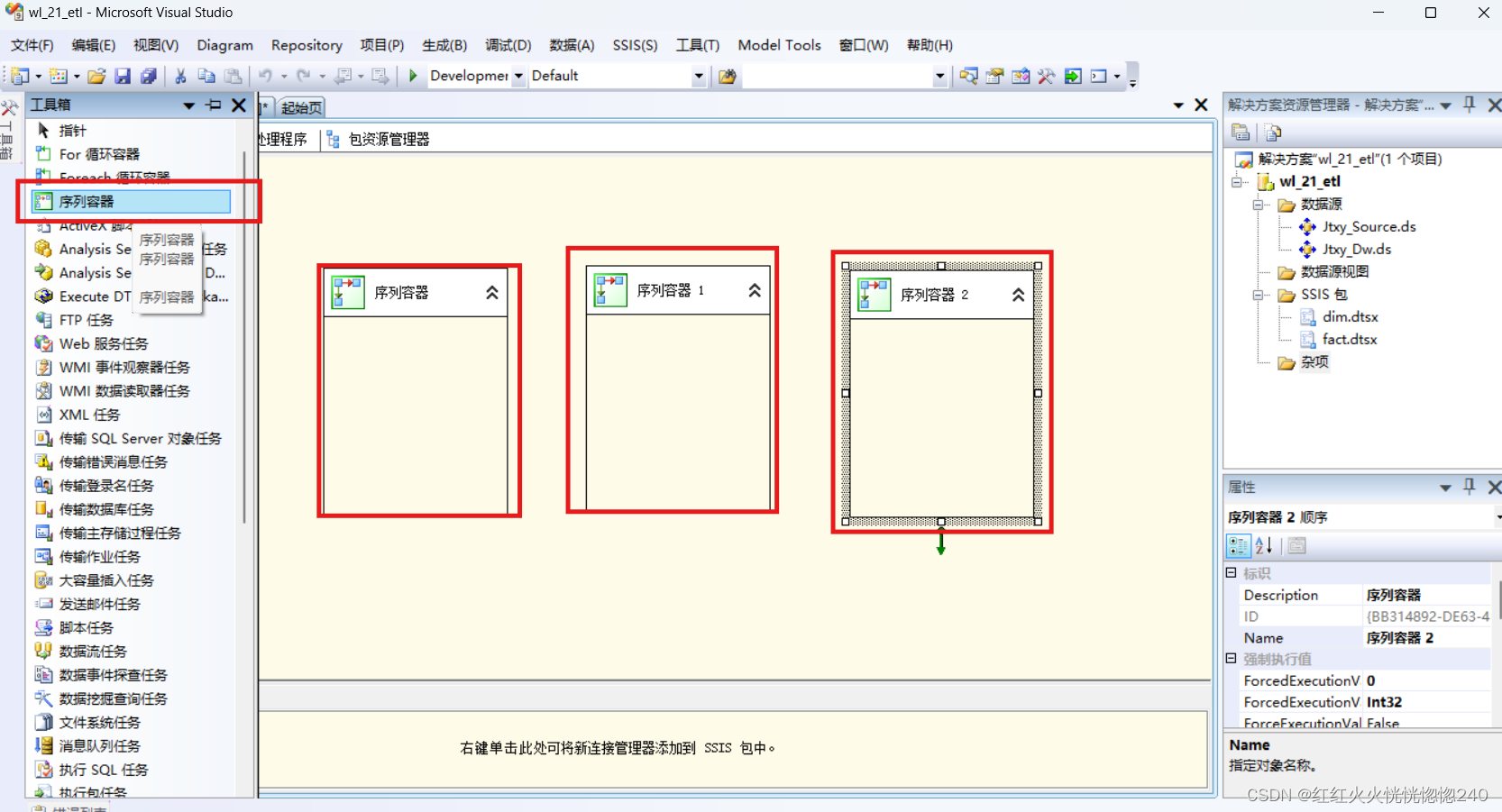Click the Name property value field
The width and height of the screenshot is (1502, 812).
pos(1426,638)
